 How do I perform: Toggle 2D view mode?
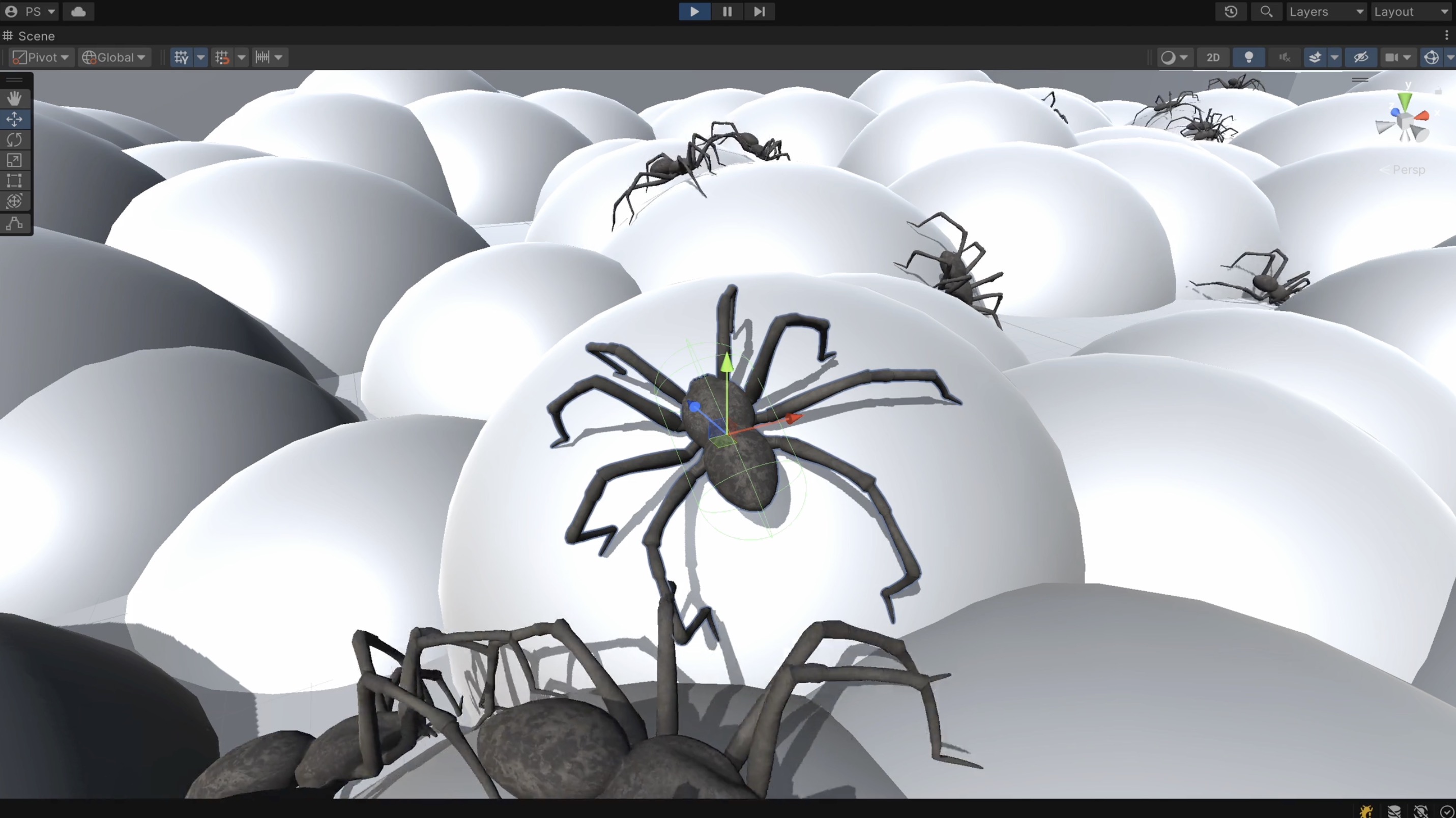tap(1213, 57)
